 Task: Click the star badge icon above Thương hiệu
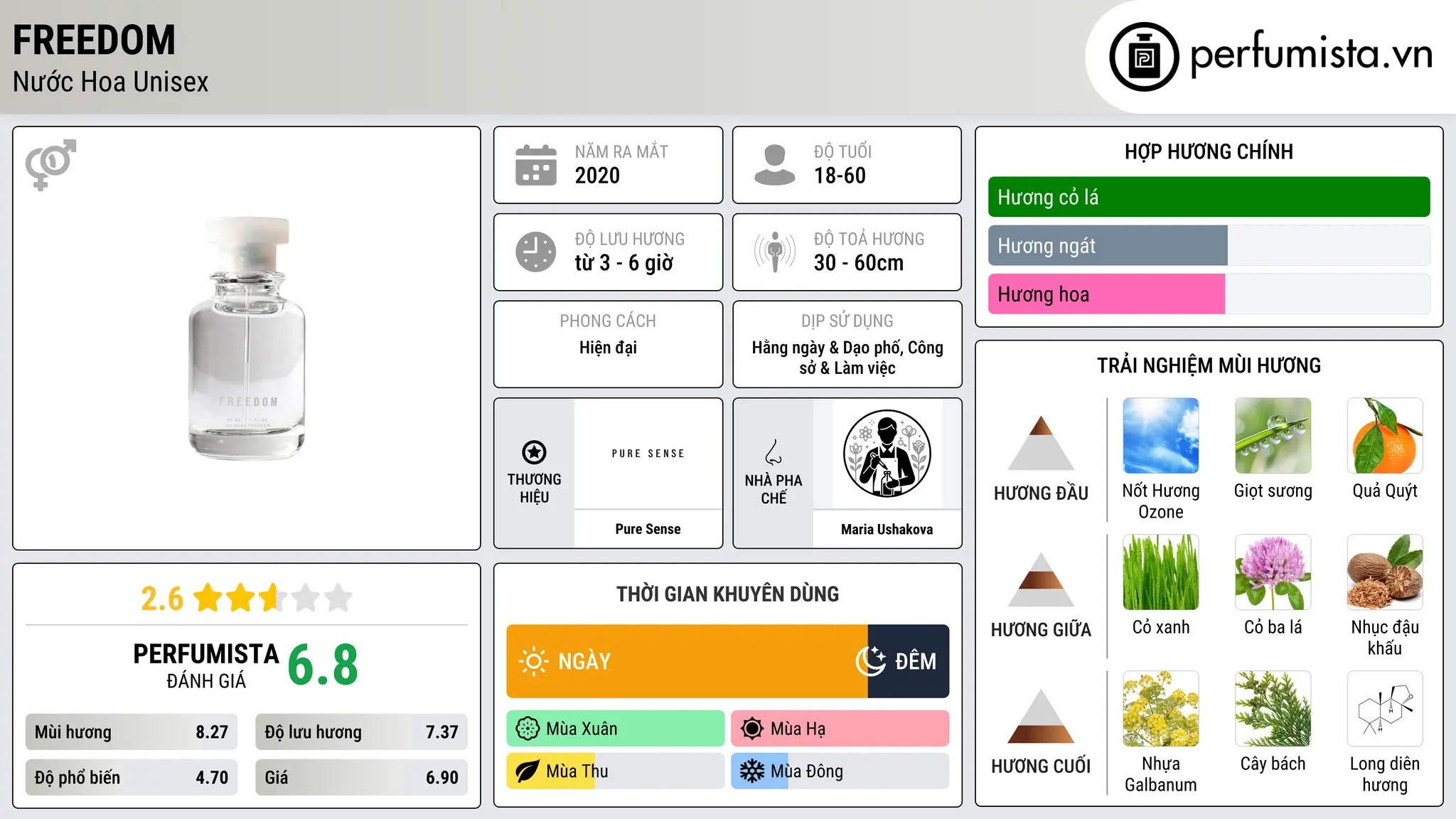click(x=534, y=452)
